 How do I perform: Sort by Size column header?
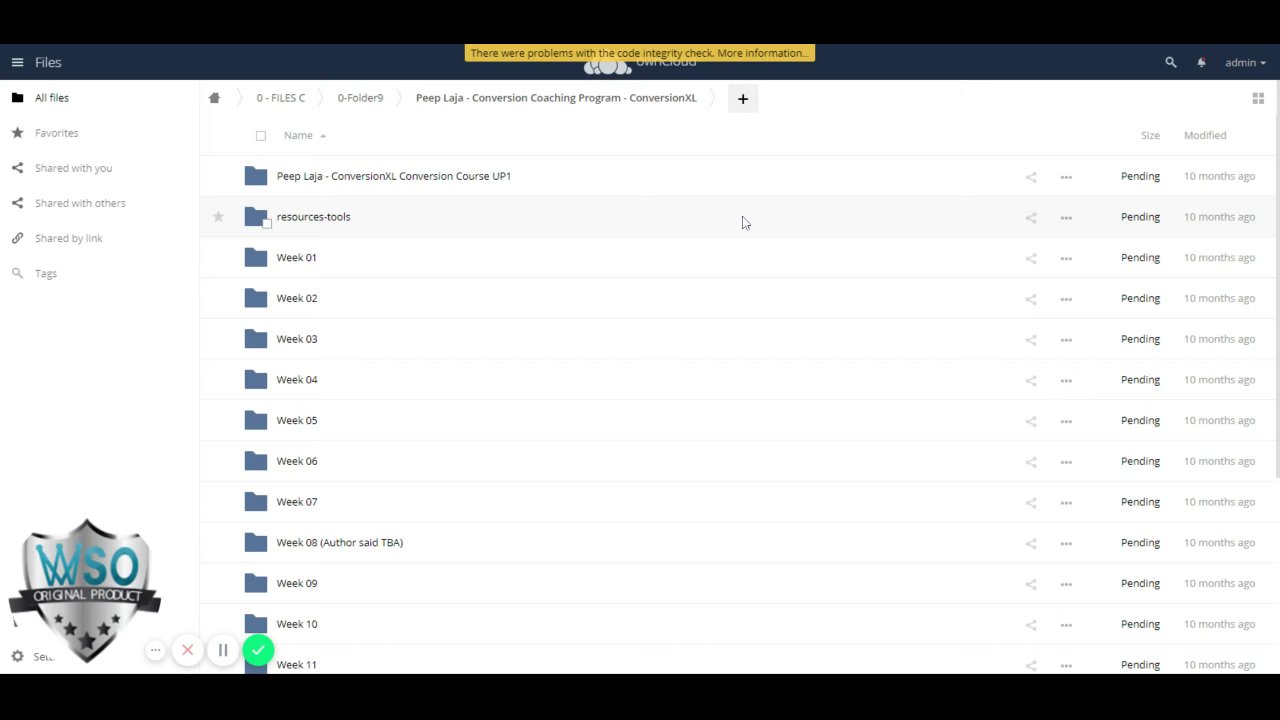[1150, 135]
